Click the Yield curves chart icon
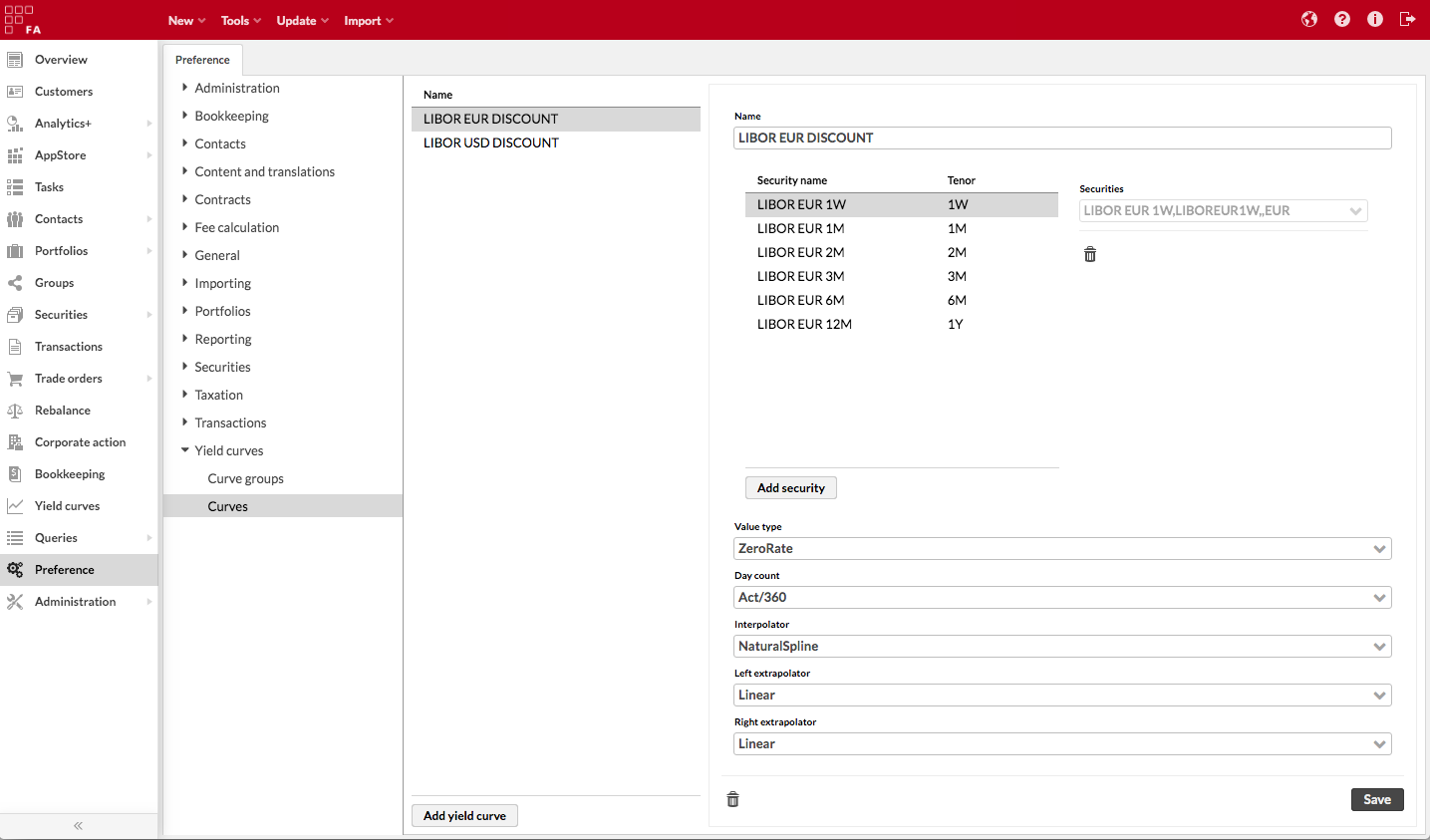The width and height of the screenshot is (1430, 840). click(x=15, y=506)
